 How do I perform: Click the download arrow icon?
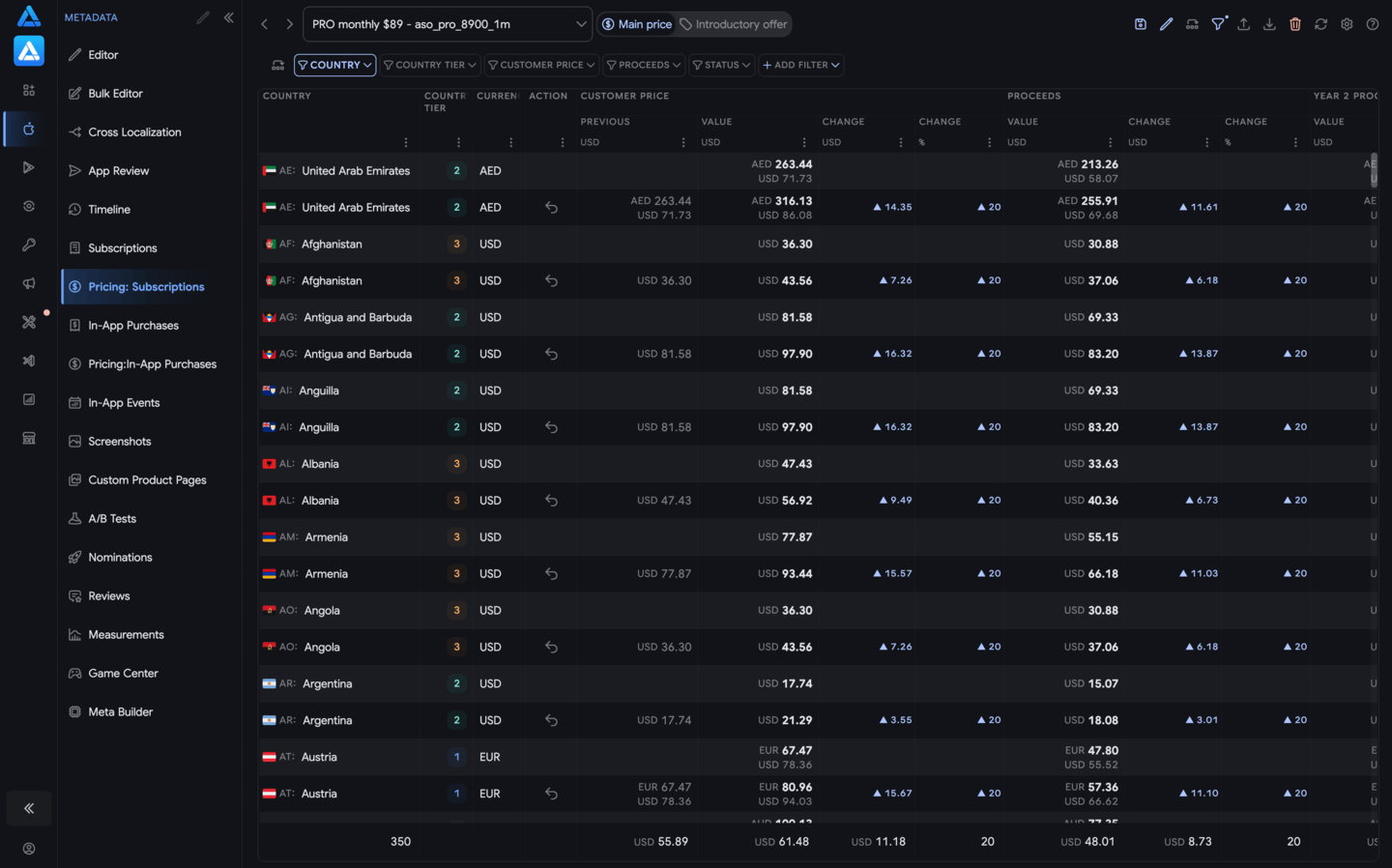click(1269, 24)
